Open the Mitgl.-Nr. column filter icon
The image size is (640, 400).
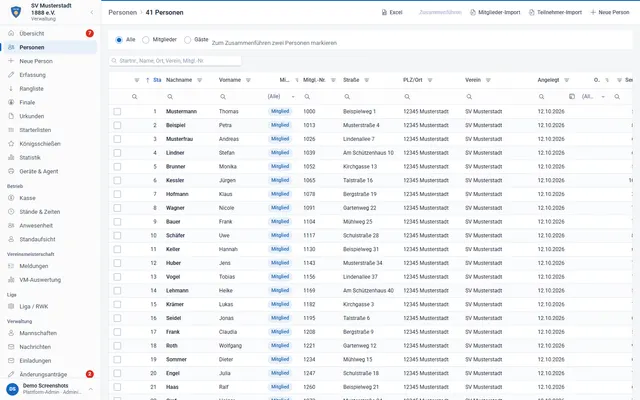coord(333,80)
